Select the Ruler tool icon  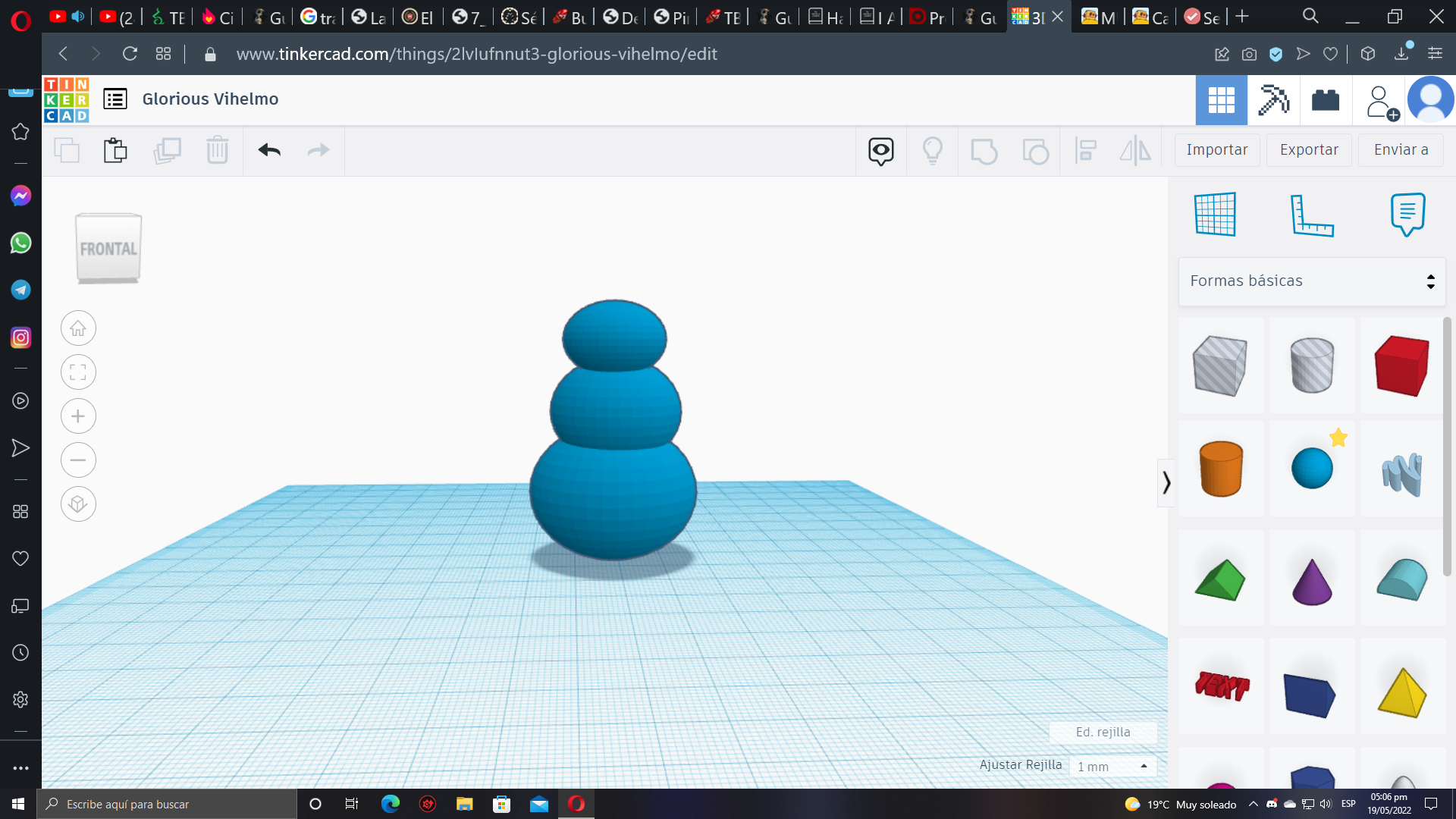click(x=1311, y=215)
